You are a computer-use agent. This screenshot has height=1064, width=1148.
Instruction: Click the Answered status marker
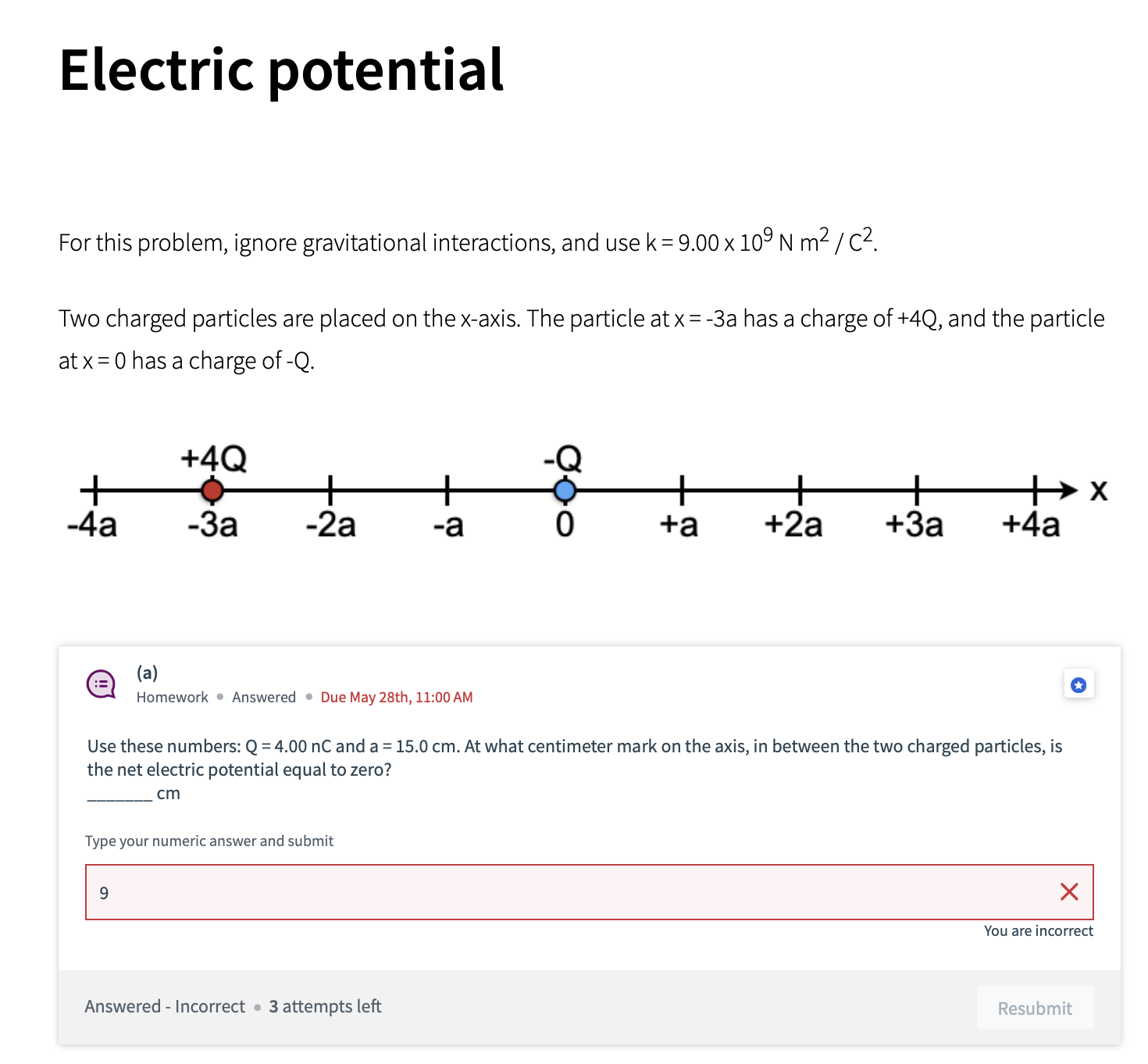pyautogui.click(x=263, y=697)
